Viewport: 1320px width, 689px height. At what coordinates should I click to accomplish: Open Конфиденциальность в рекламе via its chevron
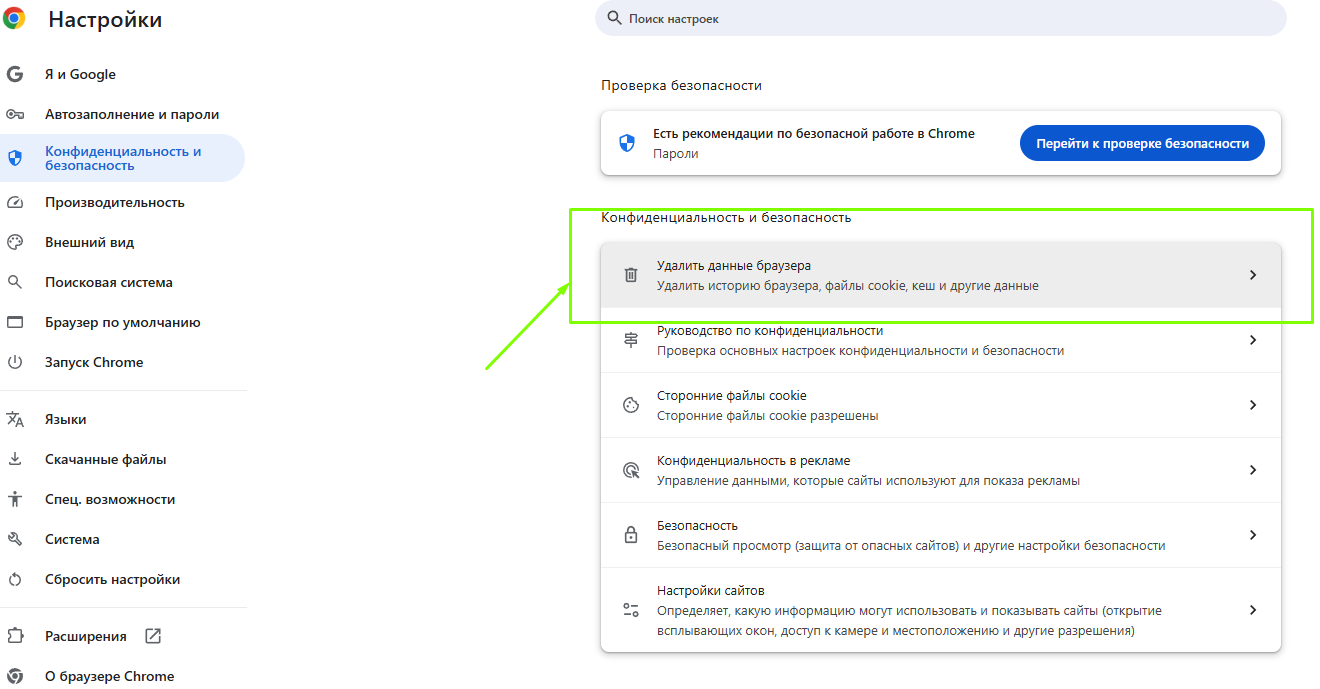pos(1253,470)
